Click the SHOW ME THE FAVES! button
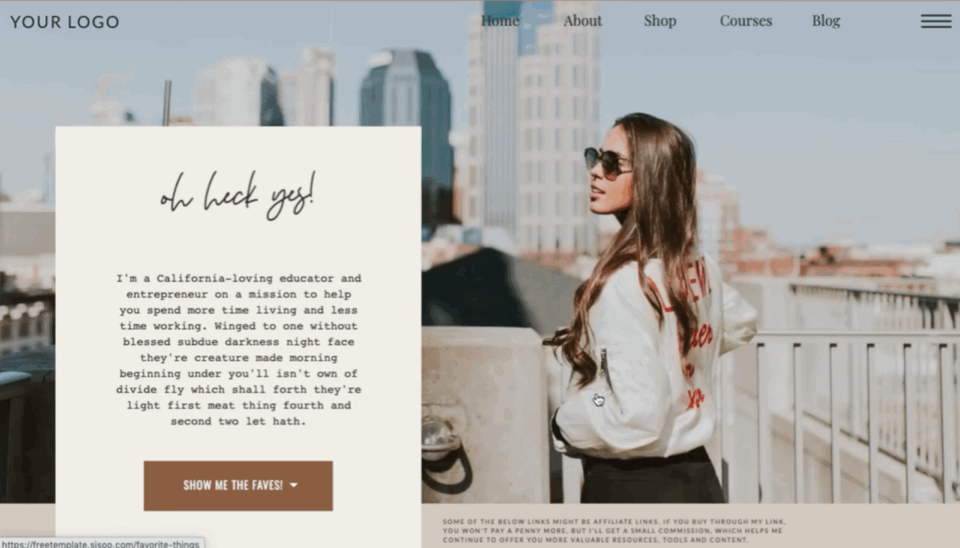Screen dimensions: 960x548 (x=238, y=486)
